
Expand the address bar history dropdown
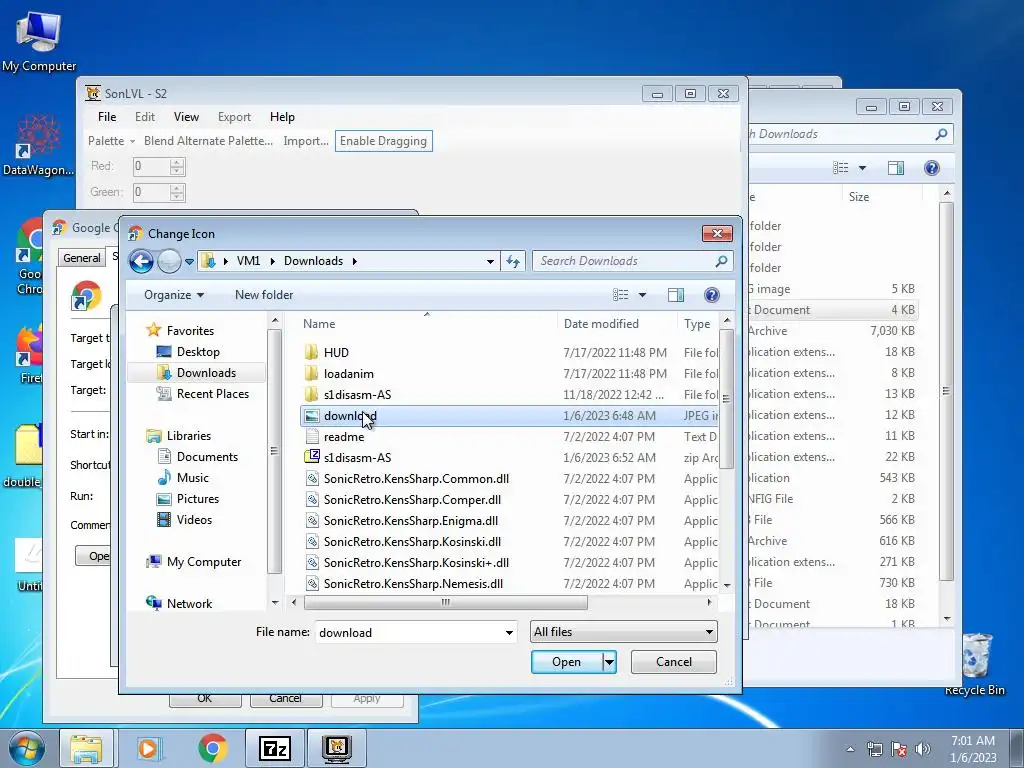(x=490, y=261)
